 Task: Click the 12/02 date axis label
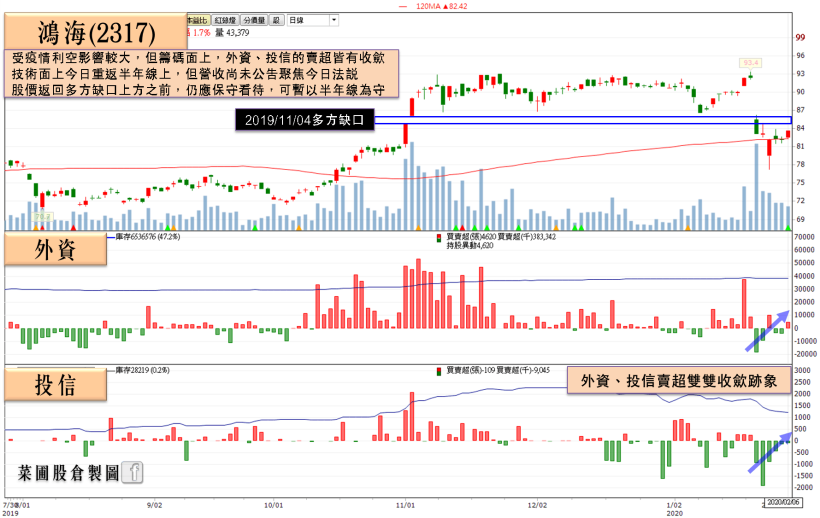coord(537,505)
